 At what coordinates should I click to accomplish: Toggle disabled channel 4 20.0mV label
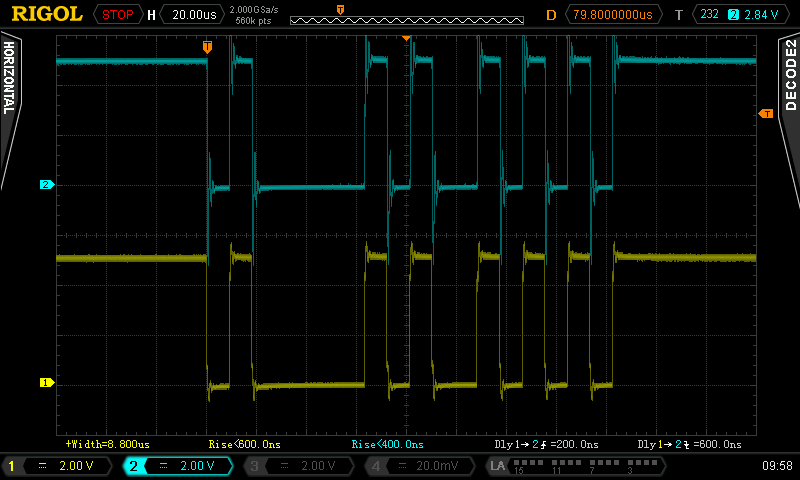click(x=420, y=466)
